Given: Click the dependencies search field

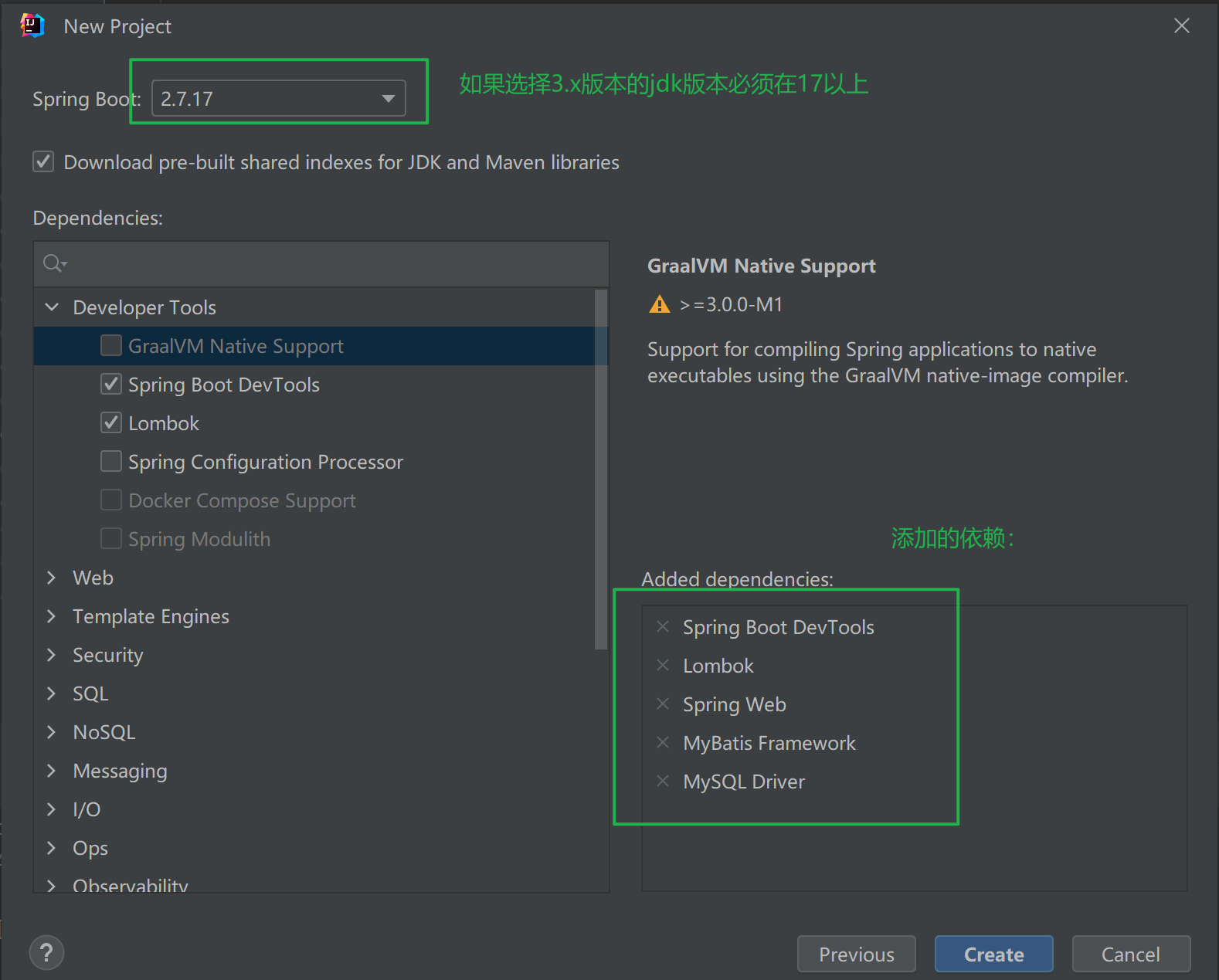Looking at the screenshot, I should [321, 264].
